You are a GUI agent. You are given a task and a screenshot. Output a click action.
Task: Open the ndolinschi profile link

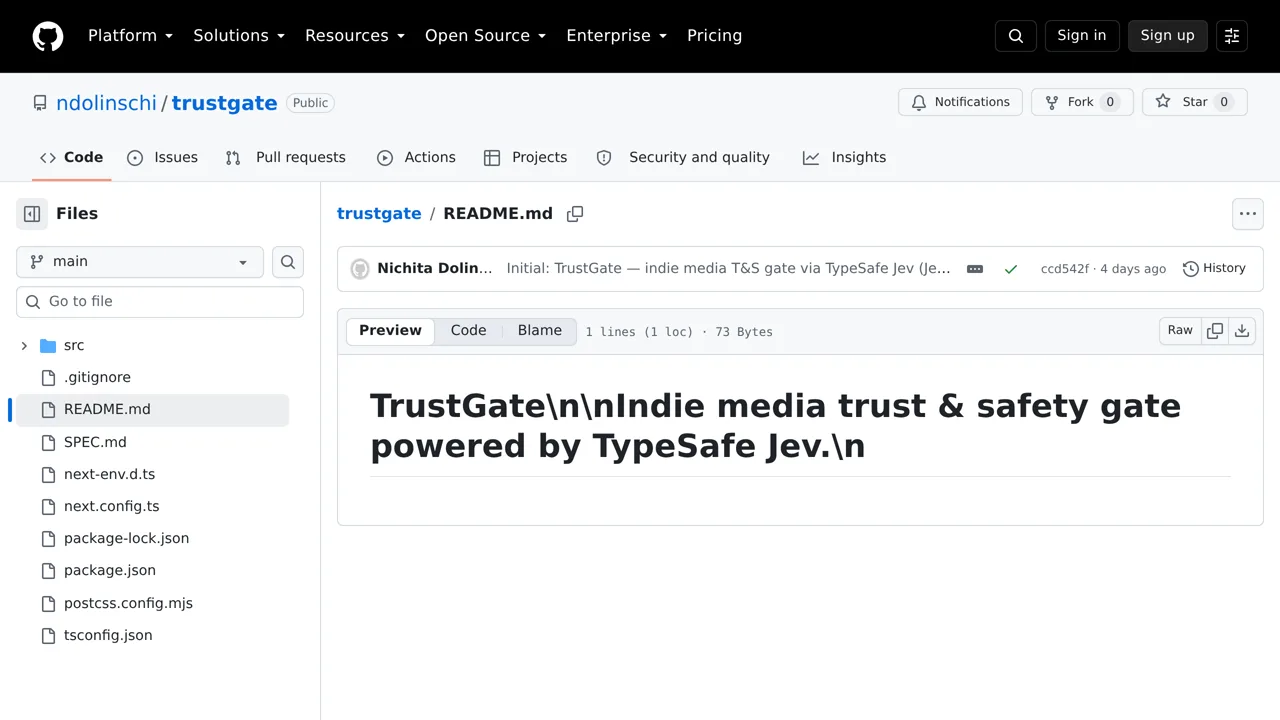coord(106,103)
